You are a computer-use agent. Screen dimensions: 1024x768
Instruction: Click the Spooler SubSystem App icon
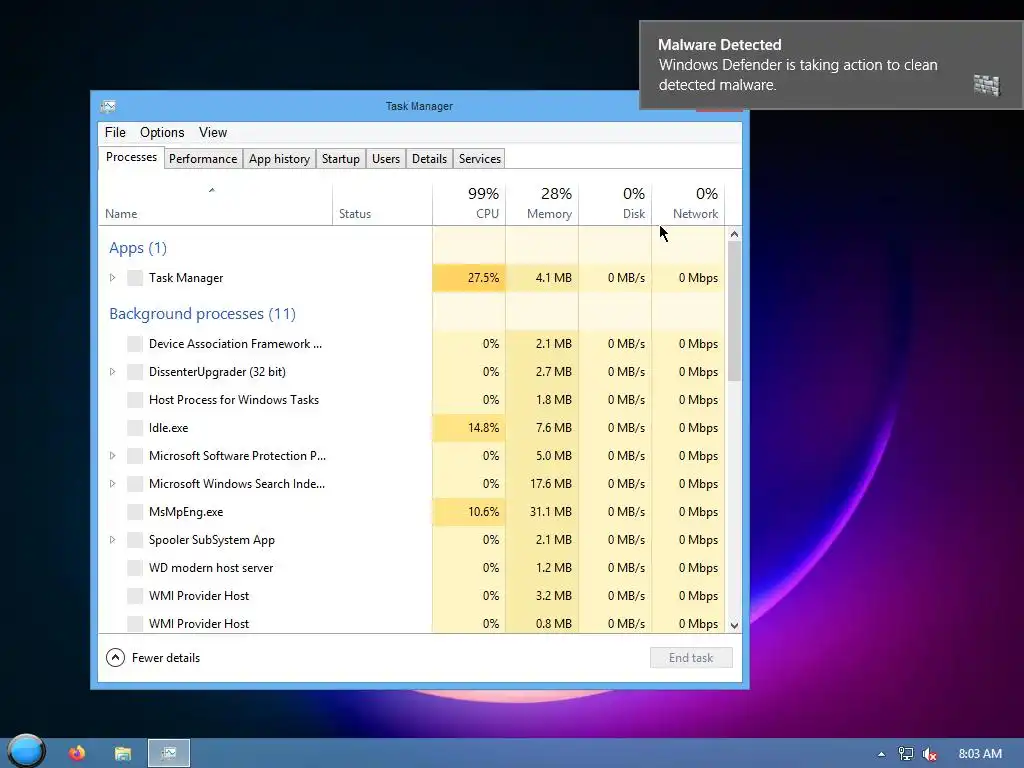[x=135, y=540]
